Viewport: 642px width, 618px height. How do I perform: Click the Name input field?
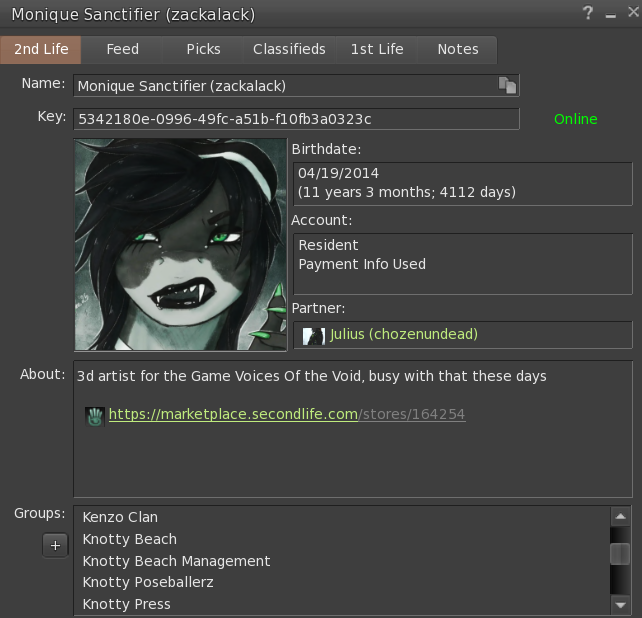point(296,86)
